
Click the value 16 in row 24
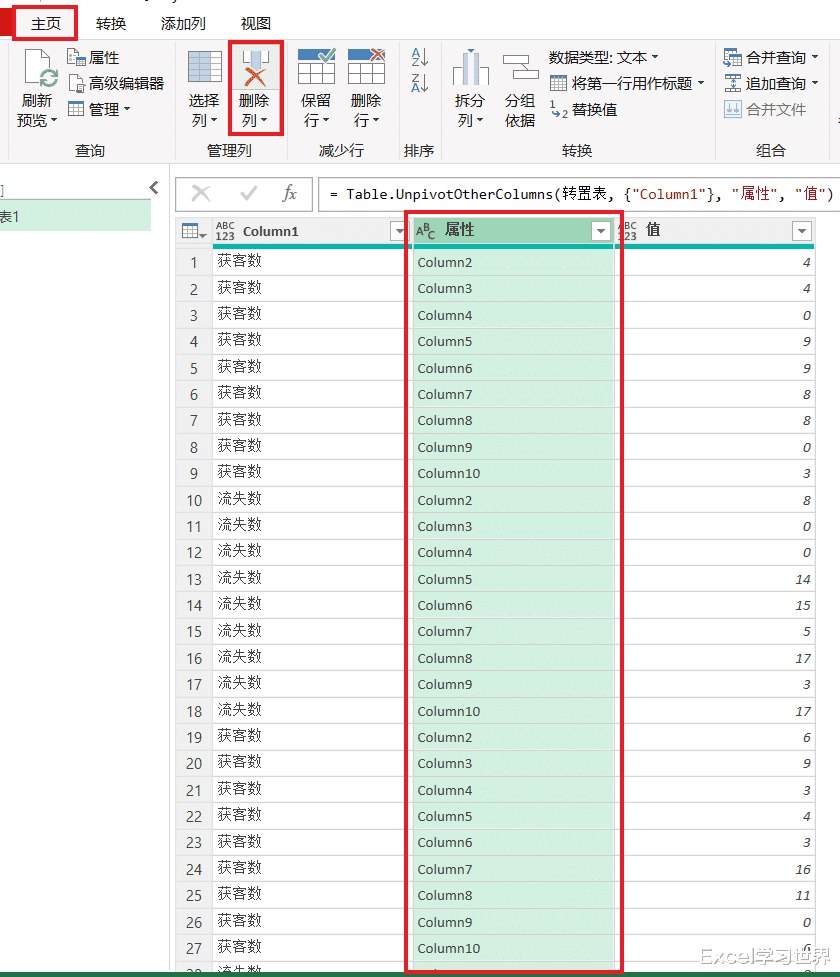(x=803, y=869)
